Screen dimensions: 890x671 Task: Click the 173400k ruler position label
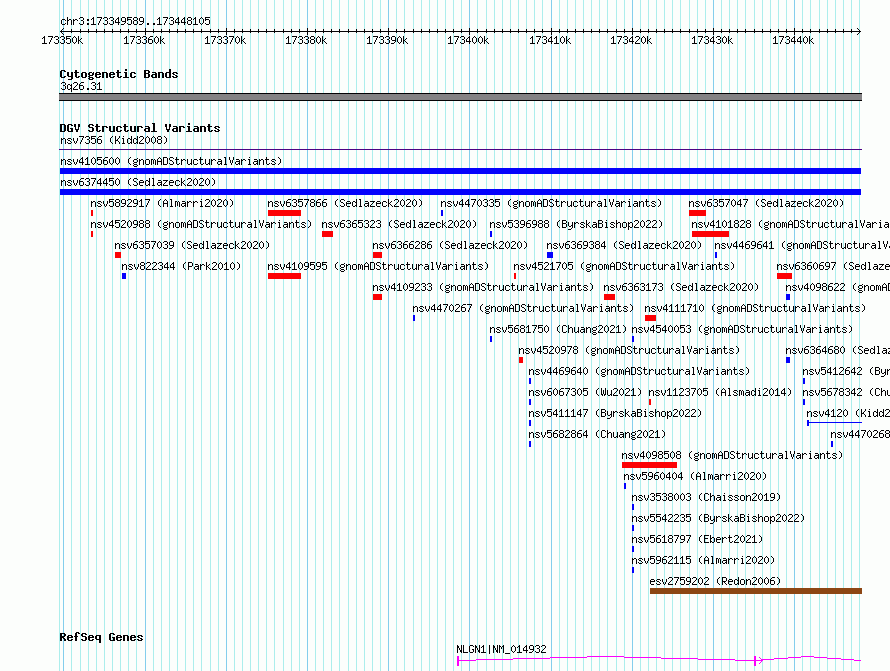(x=468, y=40)
